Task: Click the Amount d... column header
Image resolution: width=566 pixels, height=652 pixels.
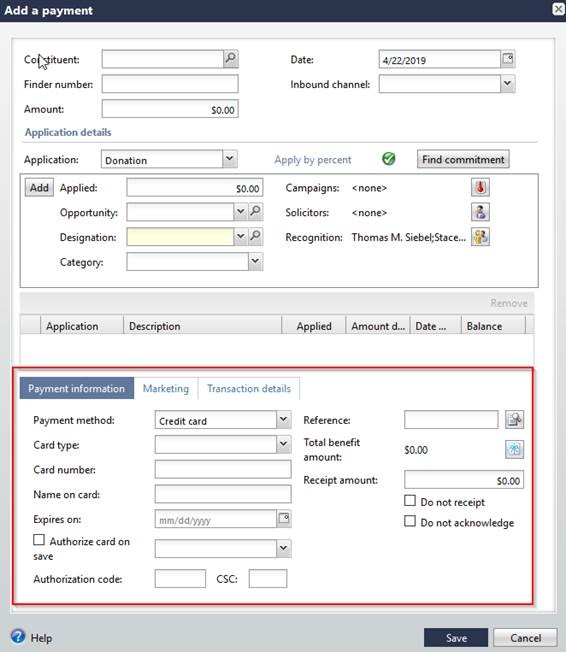Action: 378,326
